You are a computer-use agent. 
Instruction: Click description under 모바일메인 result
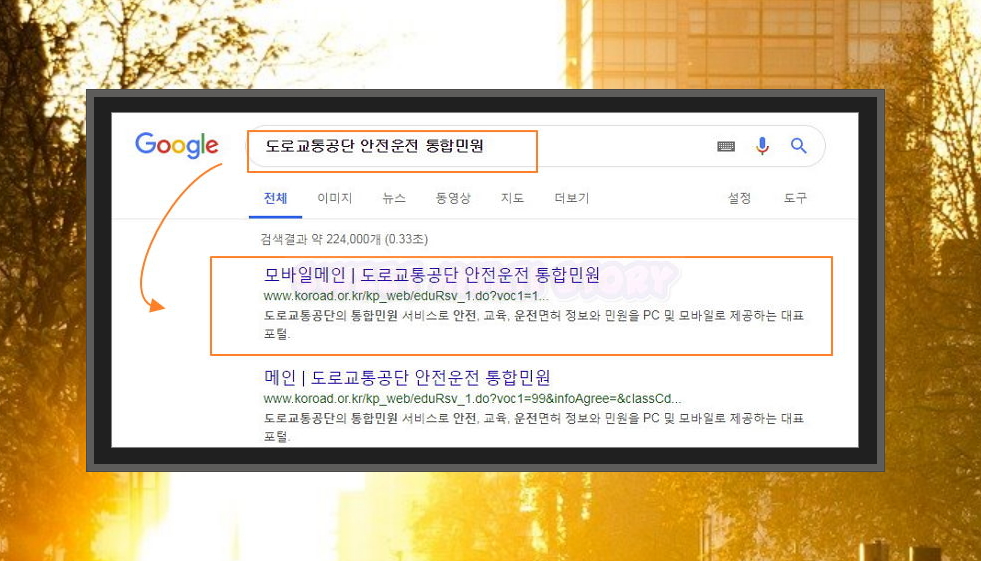tap(534, 324)
